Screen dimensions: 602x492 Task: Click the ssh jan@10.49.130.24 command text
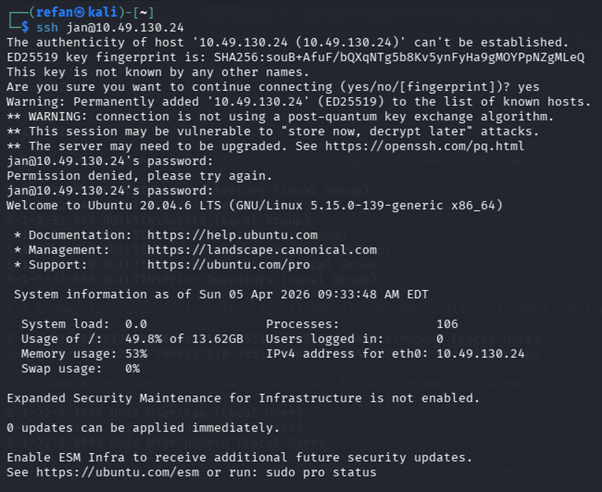tap(97, 28)
